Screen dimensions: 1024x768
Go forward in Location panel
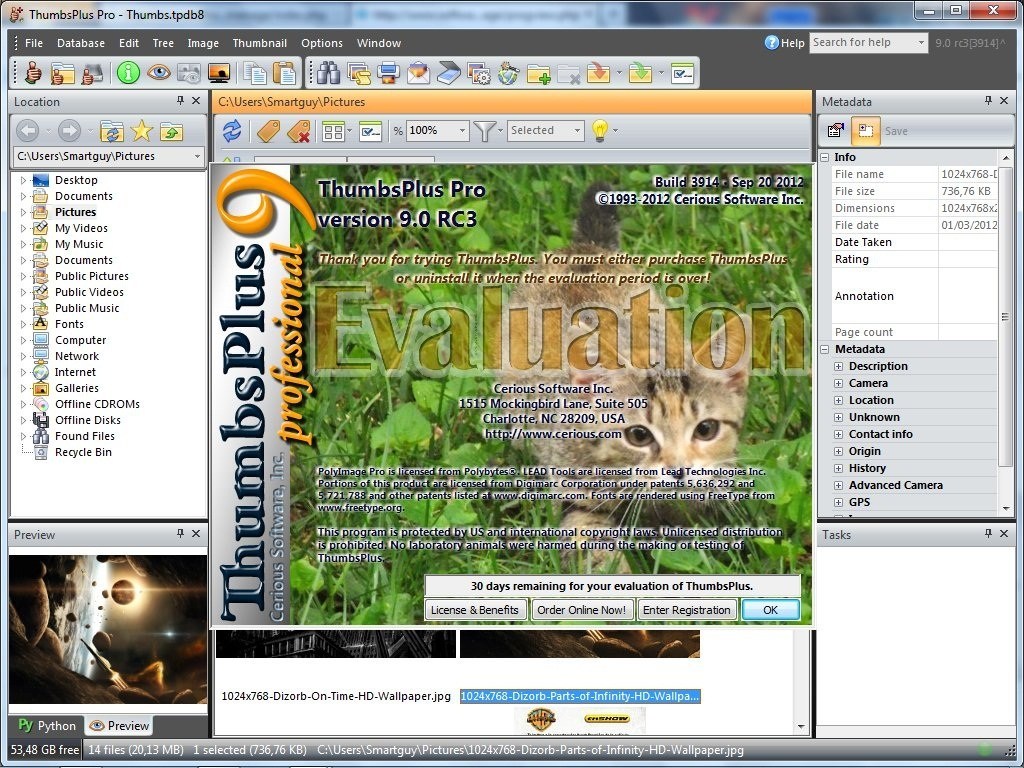(69, 131)
